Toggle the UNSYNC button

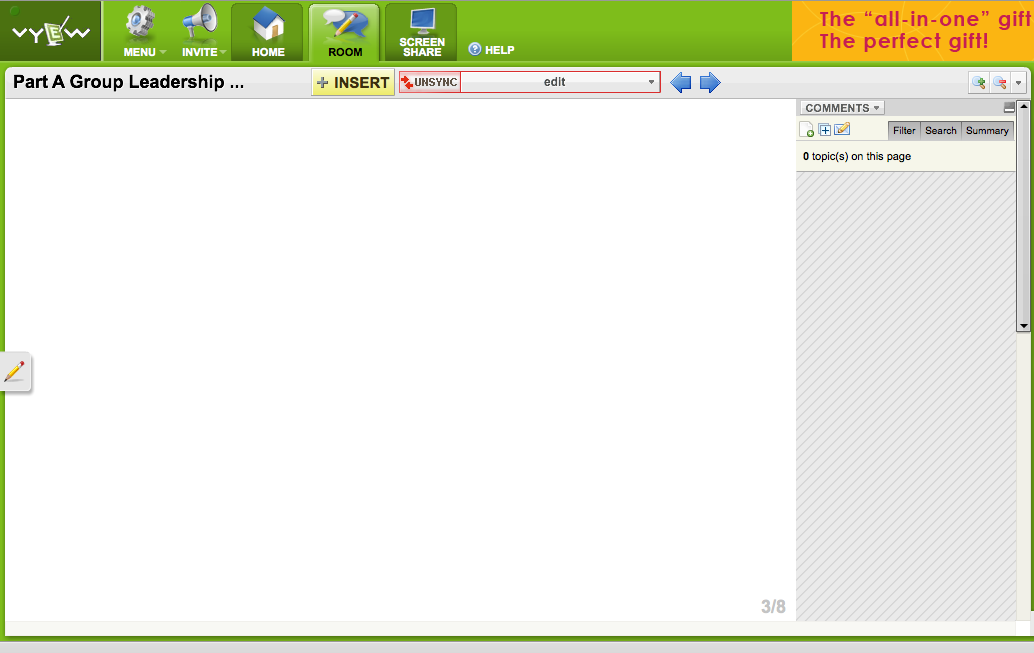click(430, 82)
